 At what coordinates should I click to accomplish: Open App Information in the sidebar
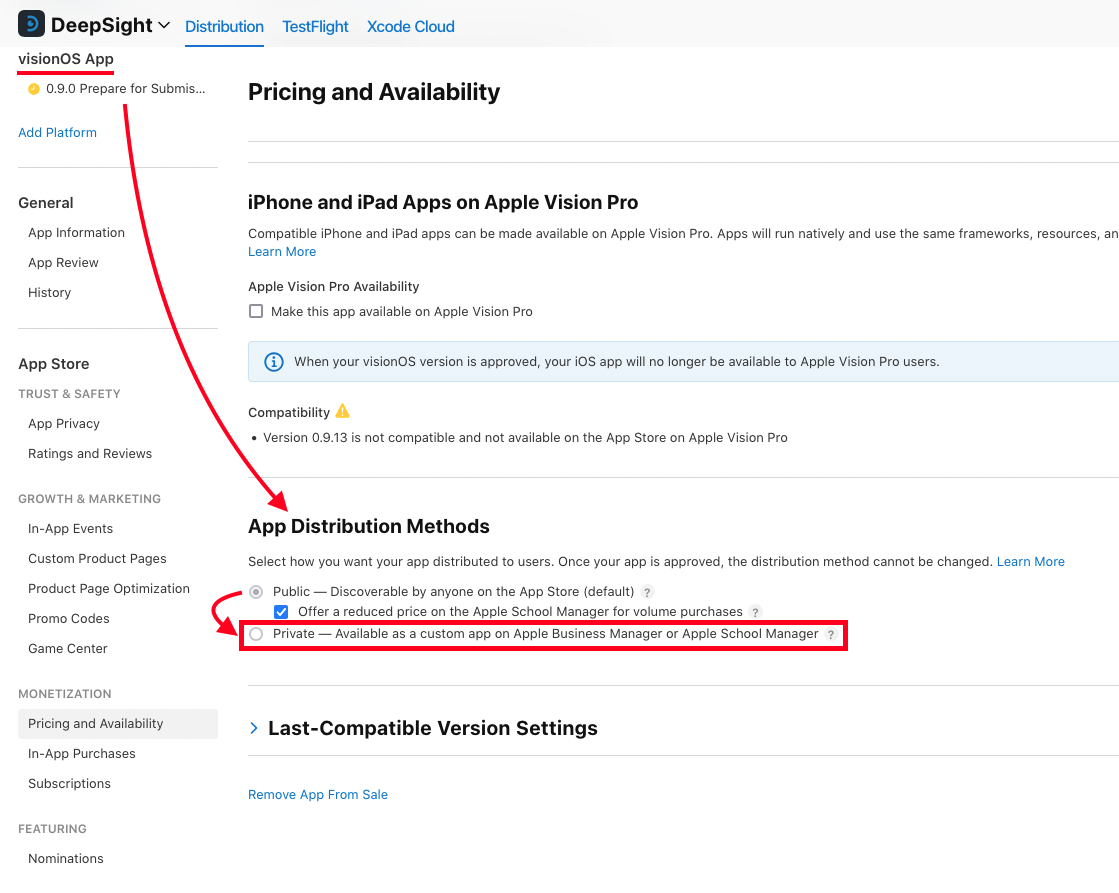pyautogui.click(x=76, y=233)
